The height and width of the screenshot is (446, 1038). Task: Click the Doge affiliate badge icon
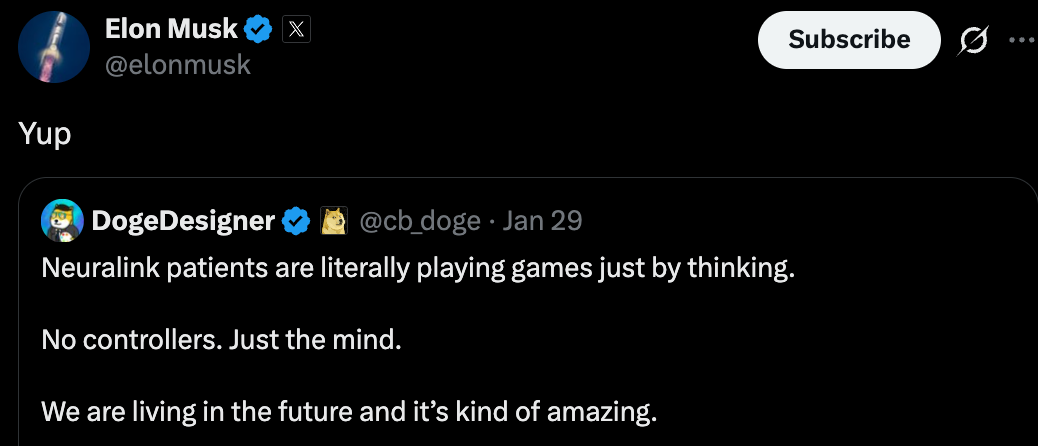point(332,220)
